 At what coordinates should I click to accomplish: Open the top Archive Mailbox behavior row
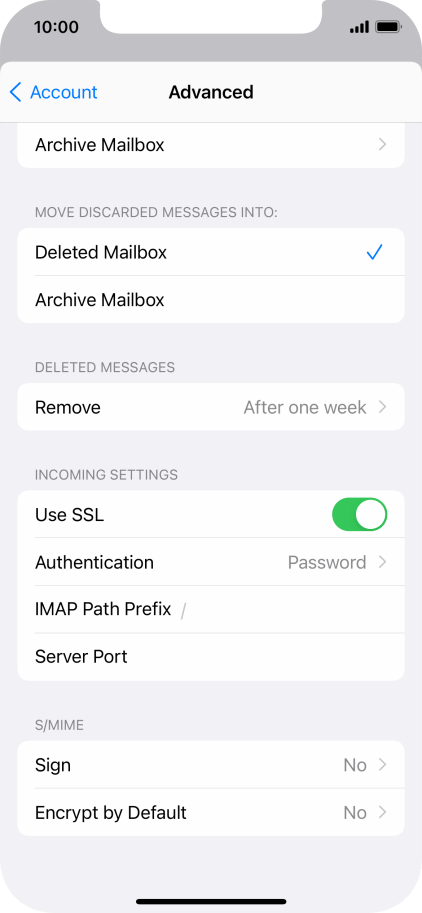pos(211,144)
